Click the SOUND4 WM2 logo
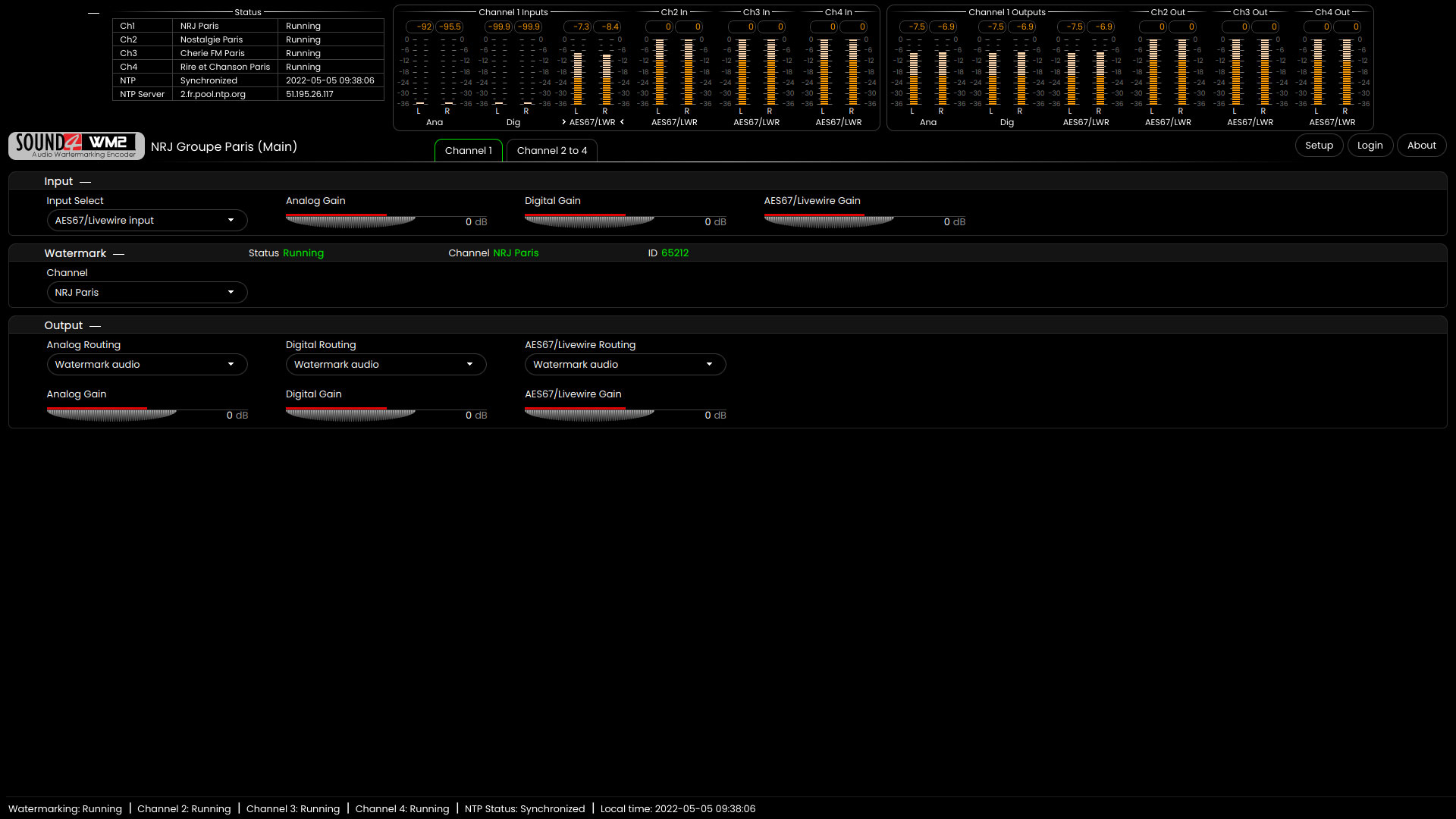The width and height of the screenshot is (1456, 819). pyautogui.click(x=76, y=146)
